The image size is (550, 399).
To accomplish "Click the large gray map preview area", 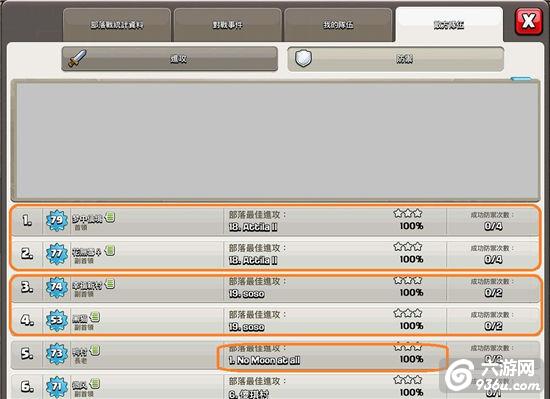I will (275, 141).
